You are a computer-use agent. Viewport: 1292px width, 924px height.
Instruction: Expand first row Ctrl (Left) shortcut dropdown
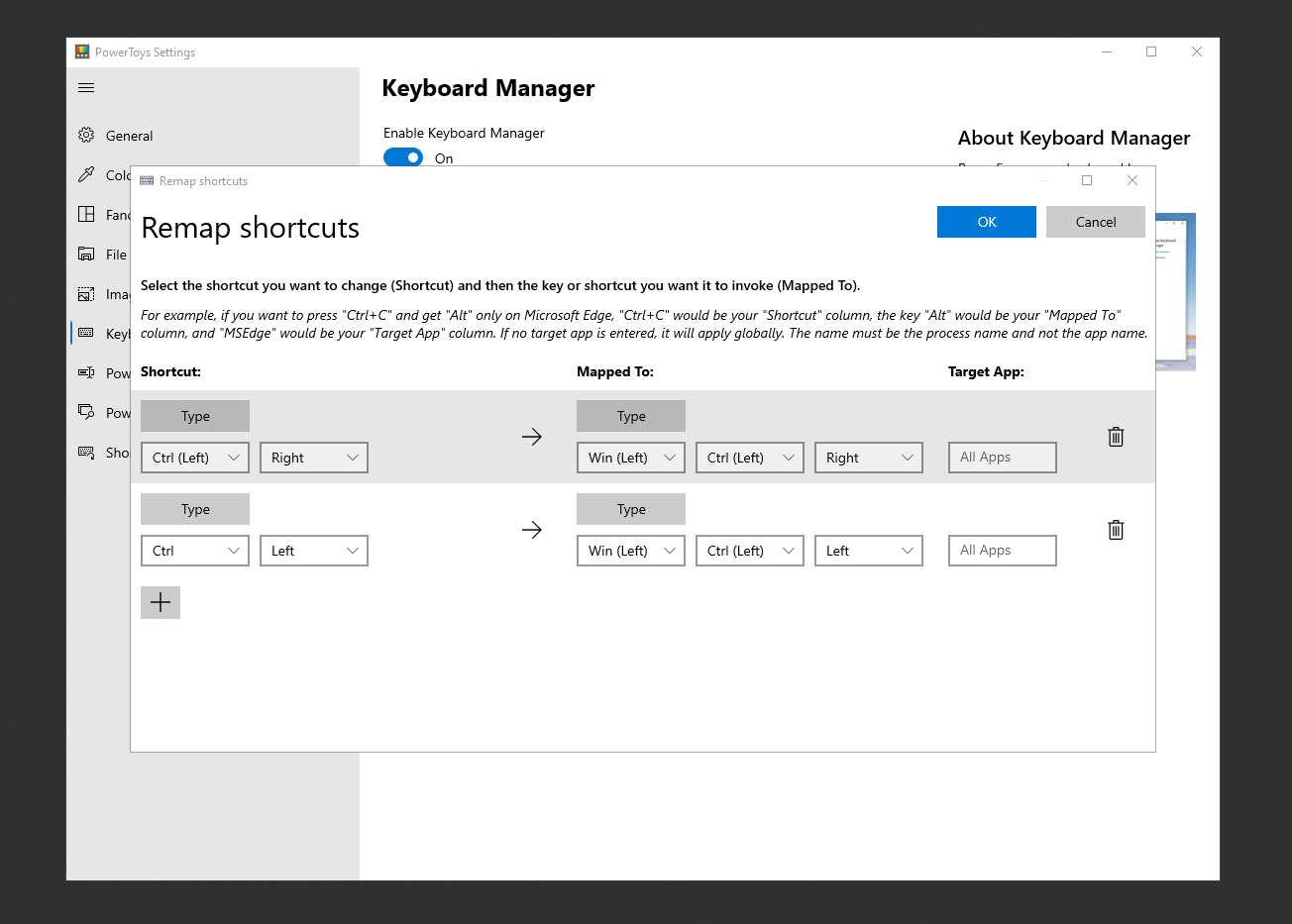(x=195, y=458)
